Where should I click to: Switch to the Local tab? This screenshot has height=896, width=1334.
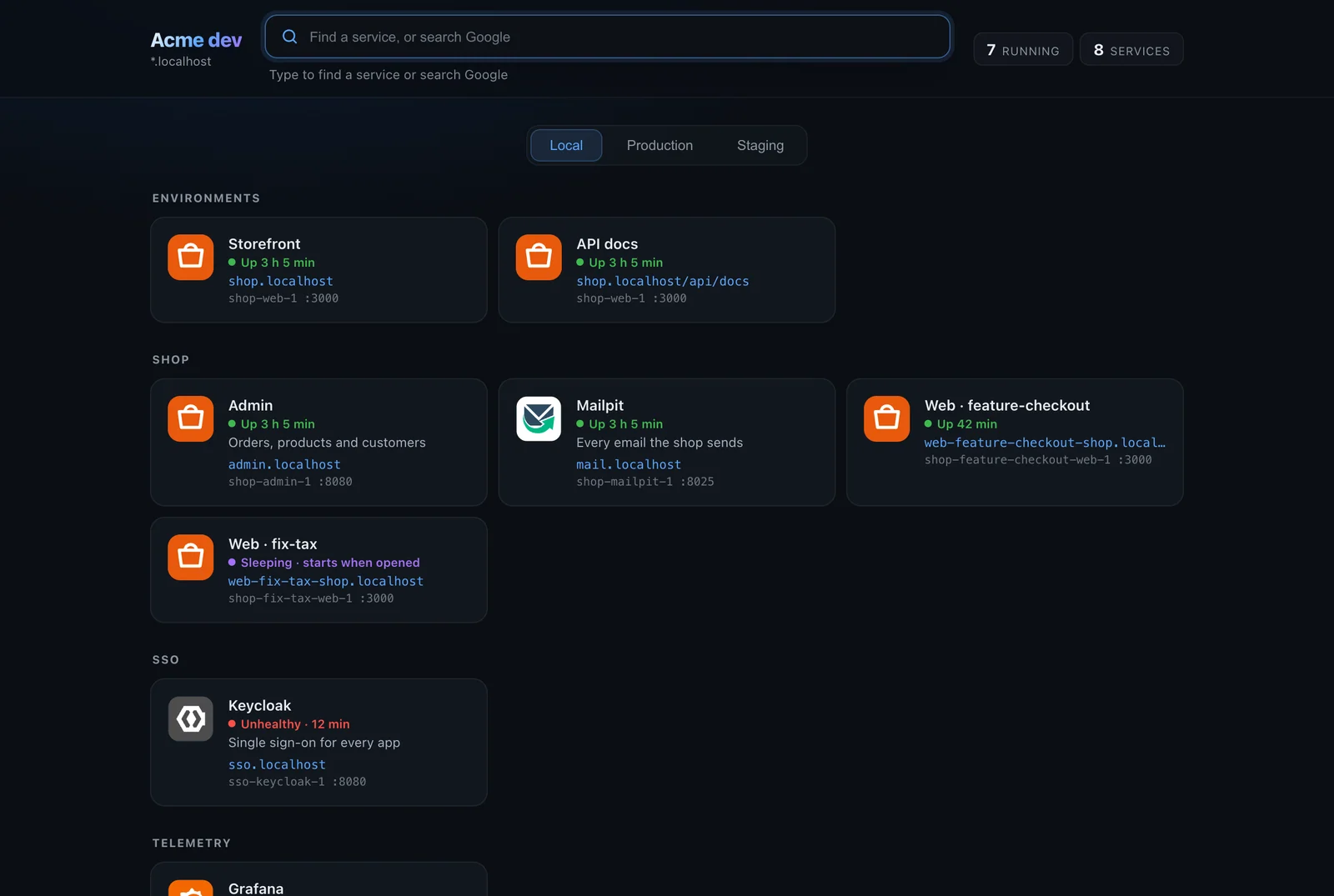[x=566, y=145]
